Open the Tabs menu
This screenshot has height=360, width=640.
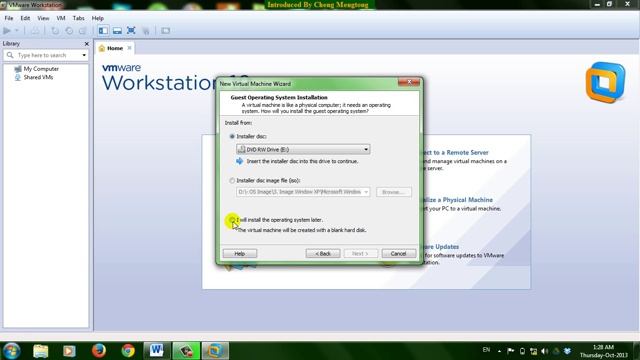coord(78,18)
